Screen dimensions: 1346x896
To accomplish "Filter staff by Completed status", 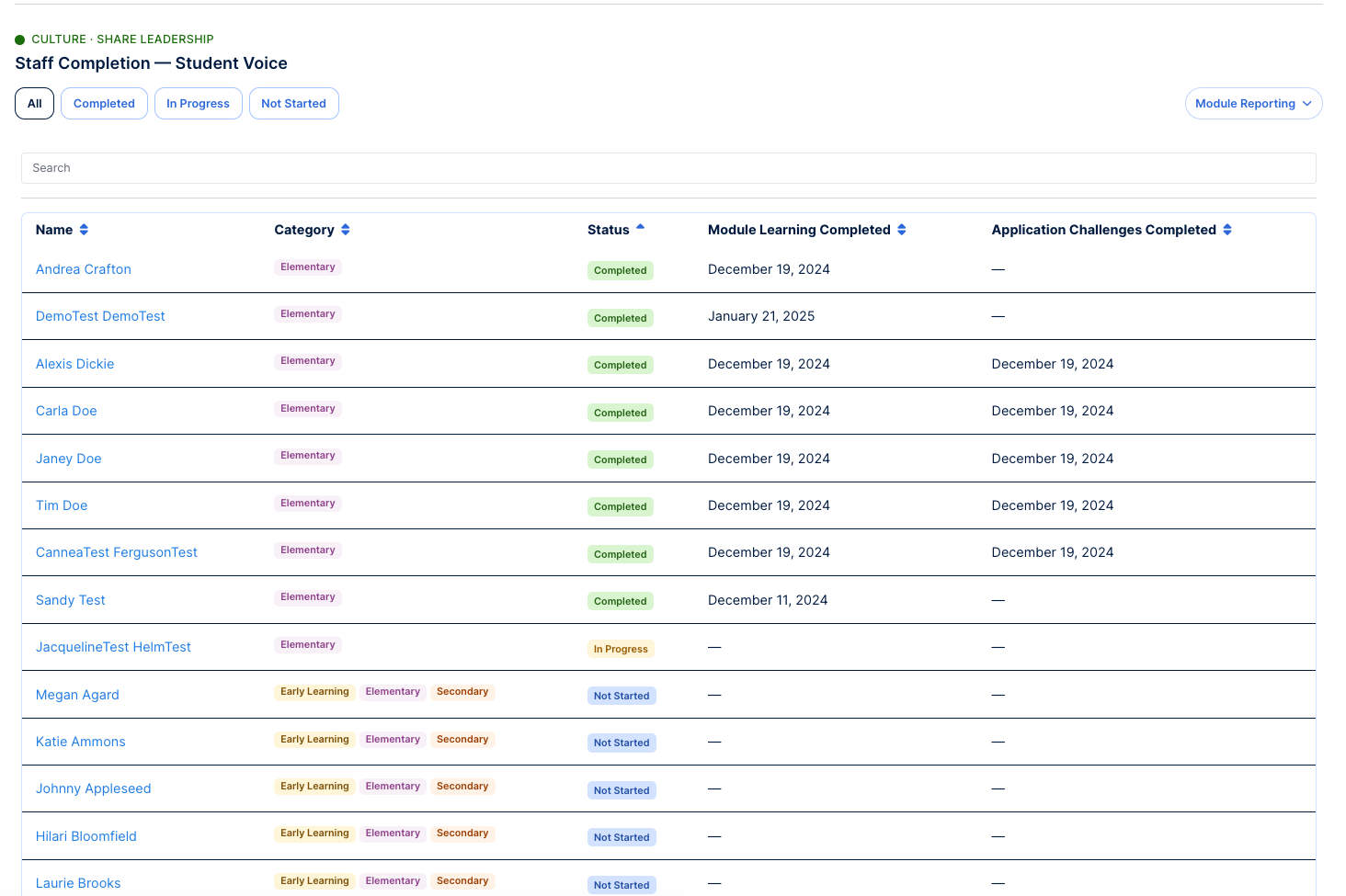I will pos(104,104).
